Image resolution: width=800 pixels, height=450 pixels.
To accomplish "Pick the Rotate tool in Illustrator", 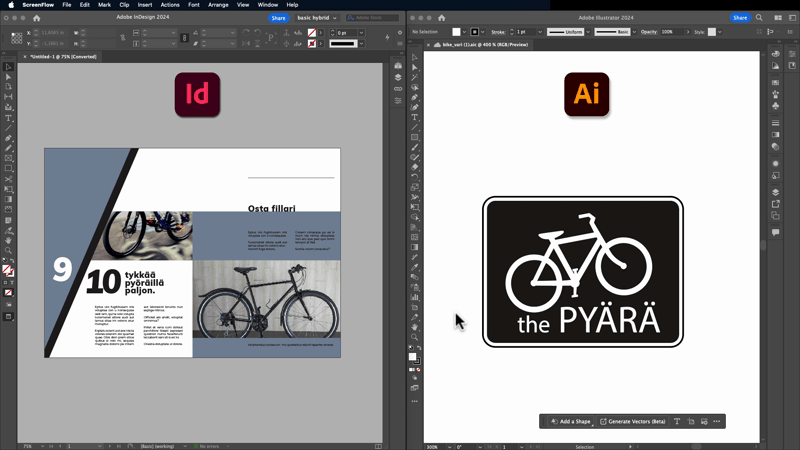I will (x=415, y=177).
